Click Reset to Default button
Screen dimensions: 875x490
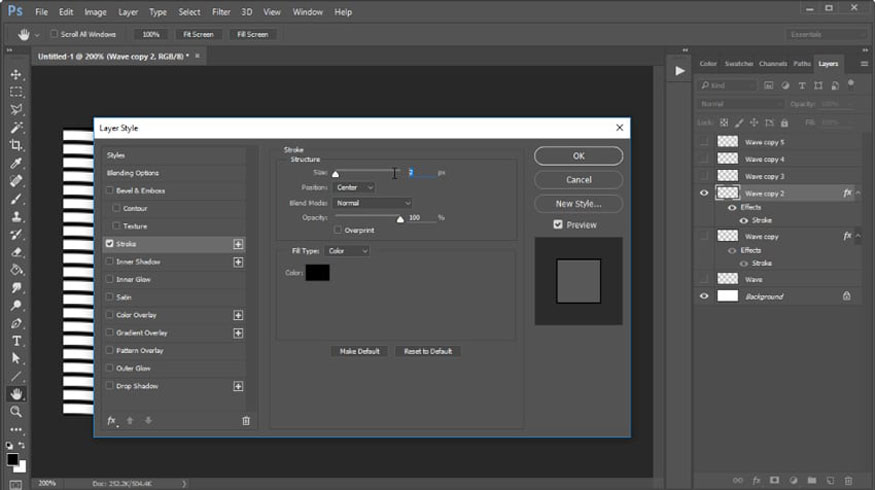(428, 351)
